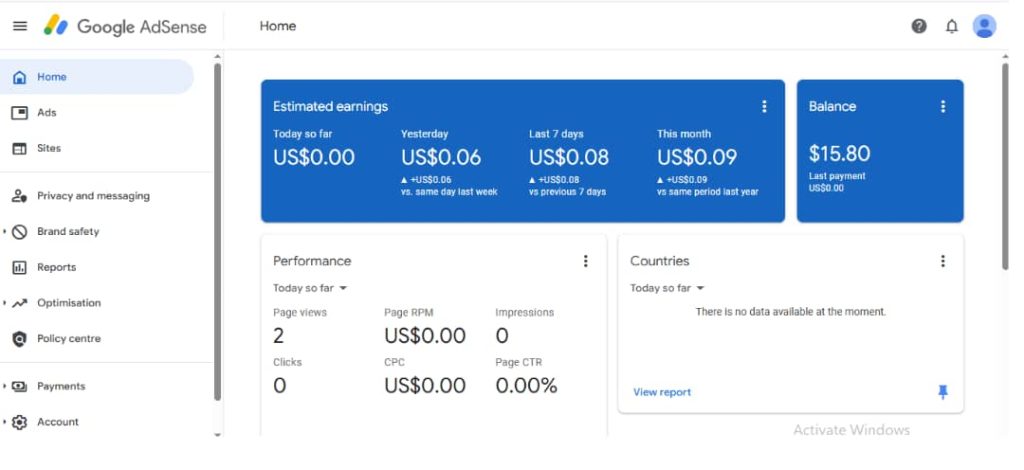The height and width of the screenshot is (470, 1024).
Task: Go to Ads in sidebar
Action: point(46,113)
